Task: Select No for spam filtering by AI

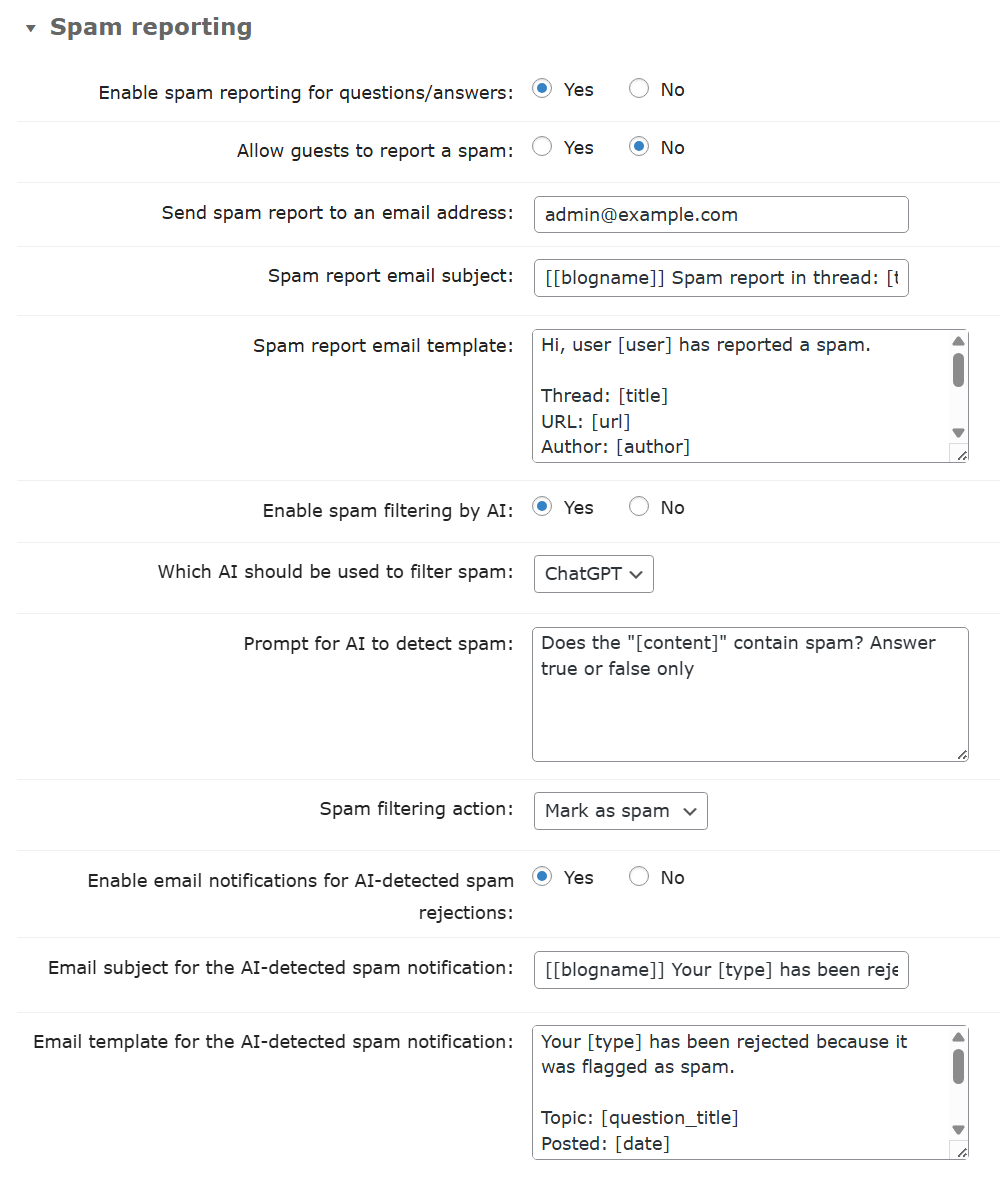Action: [x=639, y=507]
